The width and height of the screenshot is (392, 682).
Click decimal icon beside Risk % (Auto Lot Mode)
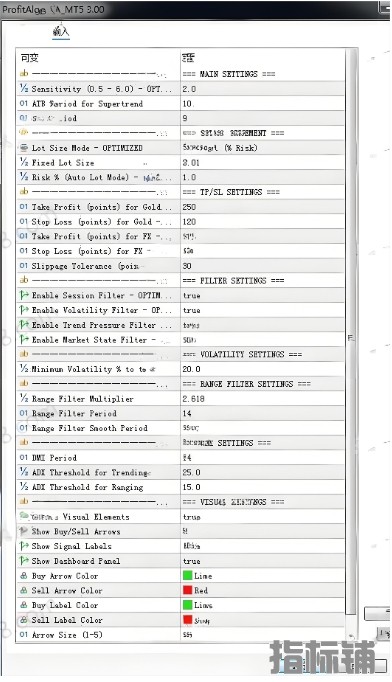(24, 177)
